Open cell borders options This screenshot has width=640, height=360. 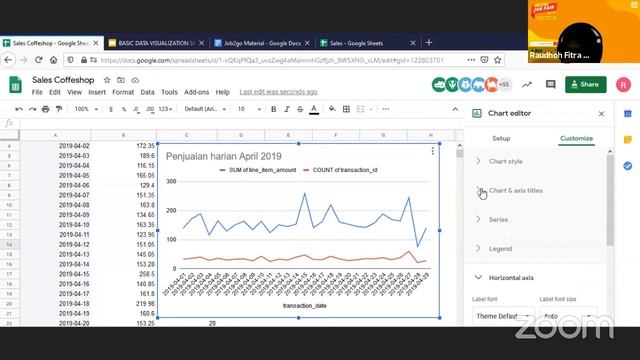(346, 109)
